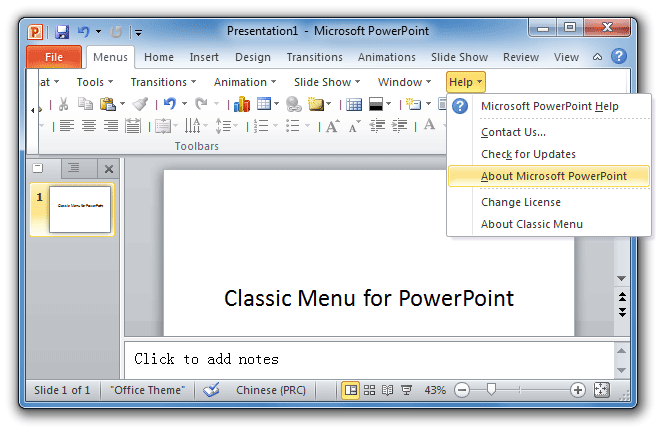Image resolution: width=661 pixels, height=433 pixels.
Task: Click the Zoom In plus button
Action: (x=578, y=390)
